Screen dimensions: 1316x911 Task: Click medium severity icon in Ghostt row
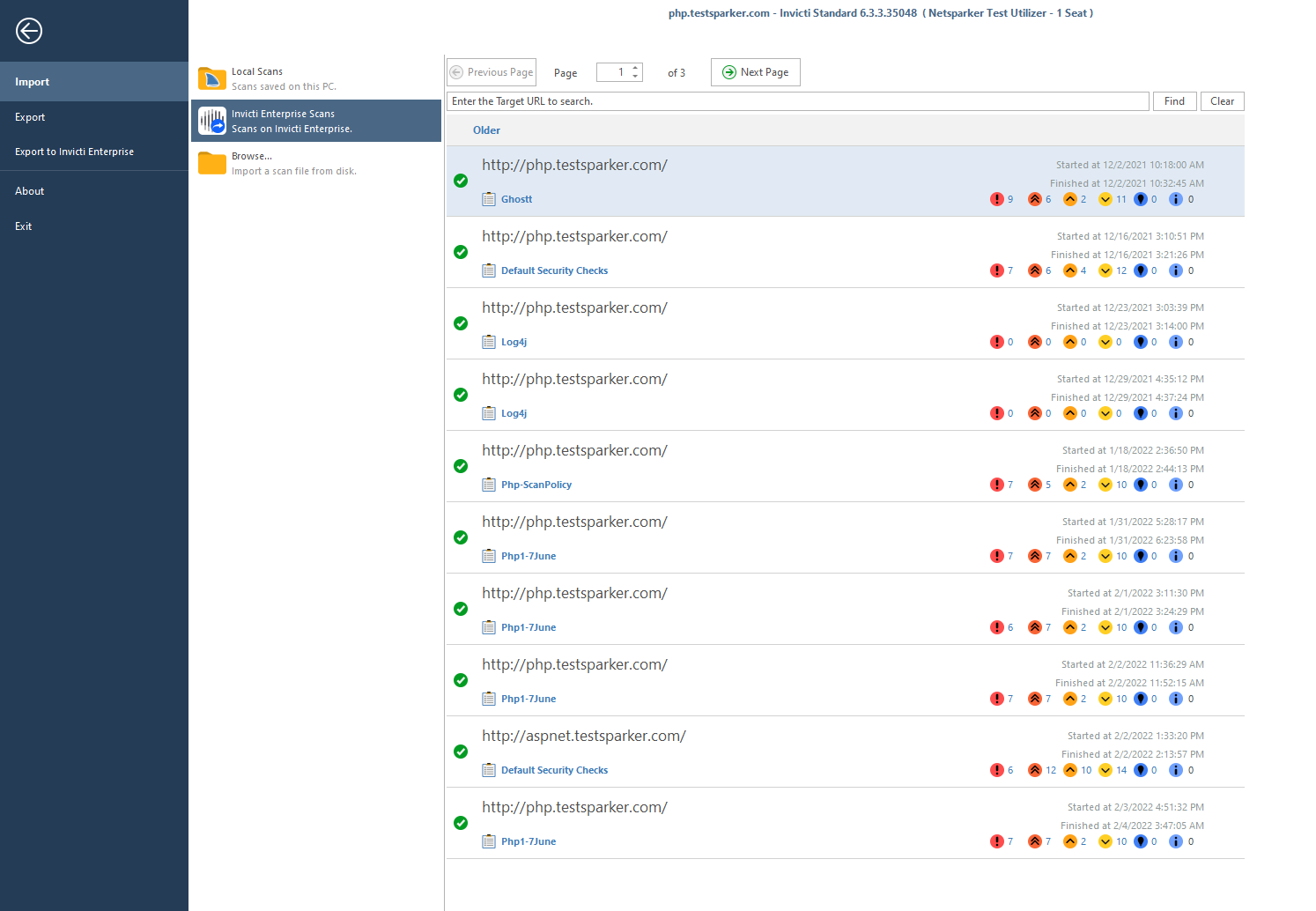pyautogui.click(x=1070, y=199)
